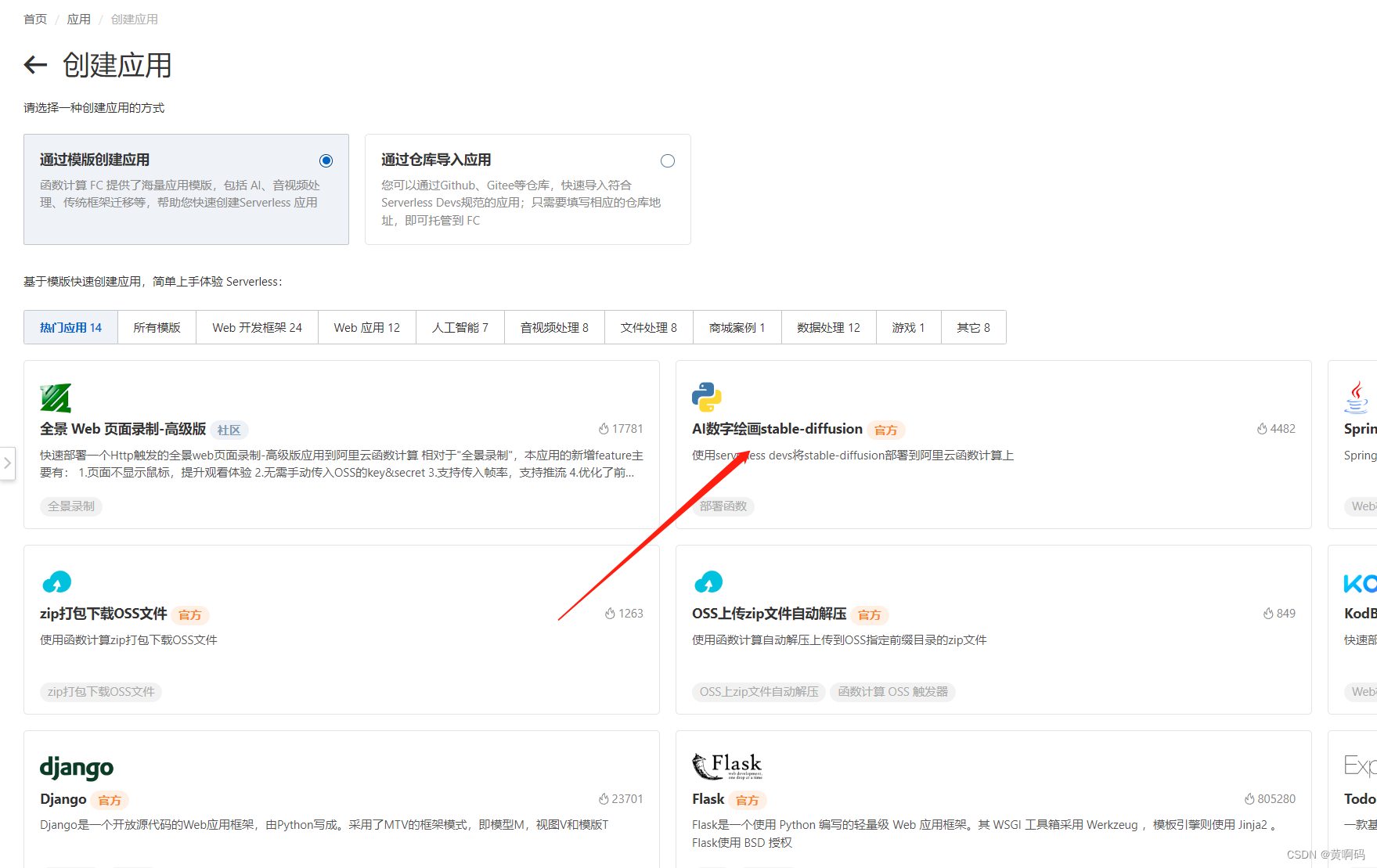Viewport: 1377px width, 868px height.
Task: Open the Django template title
Action: coord(63,799)
